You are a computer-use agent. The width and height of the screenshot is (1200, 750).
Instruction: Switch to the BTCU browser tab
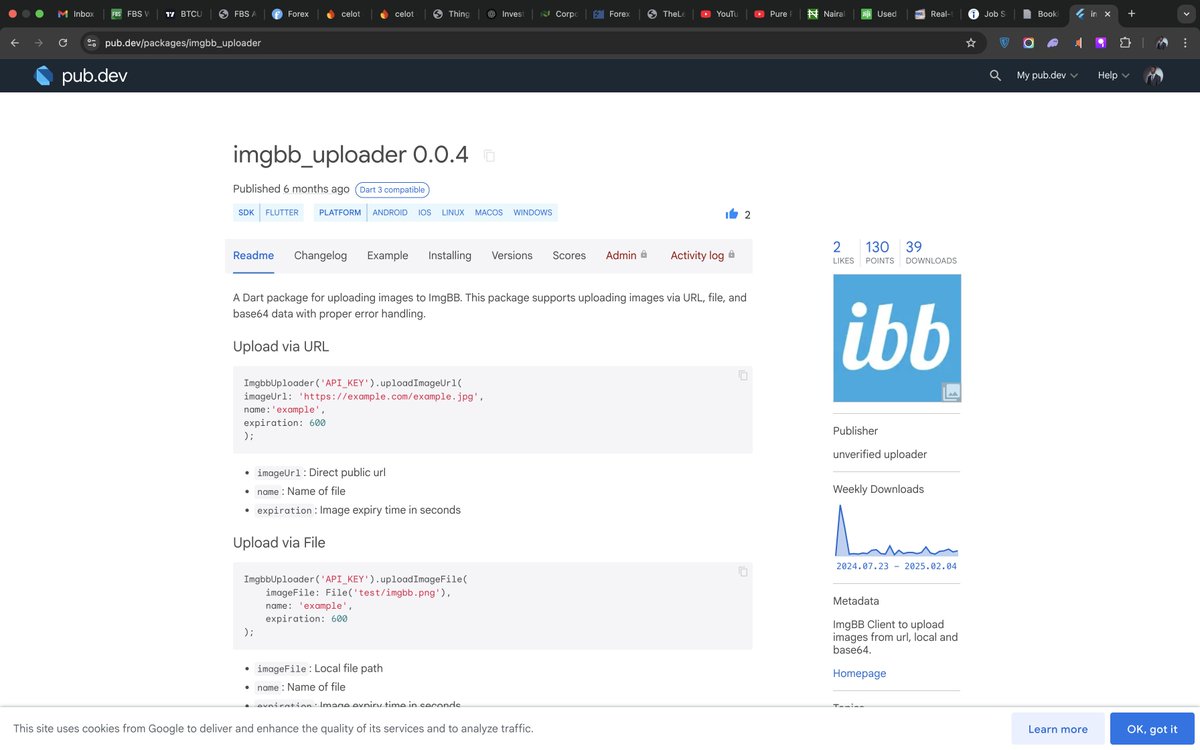[183, 14]
